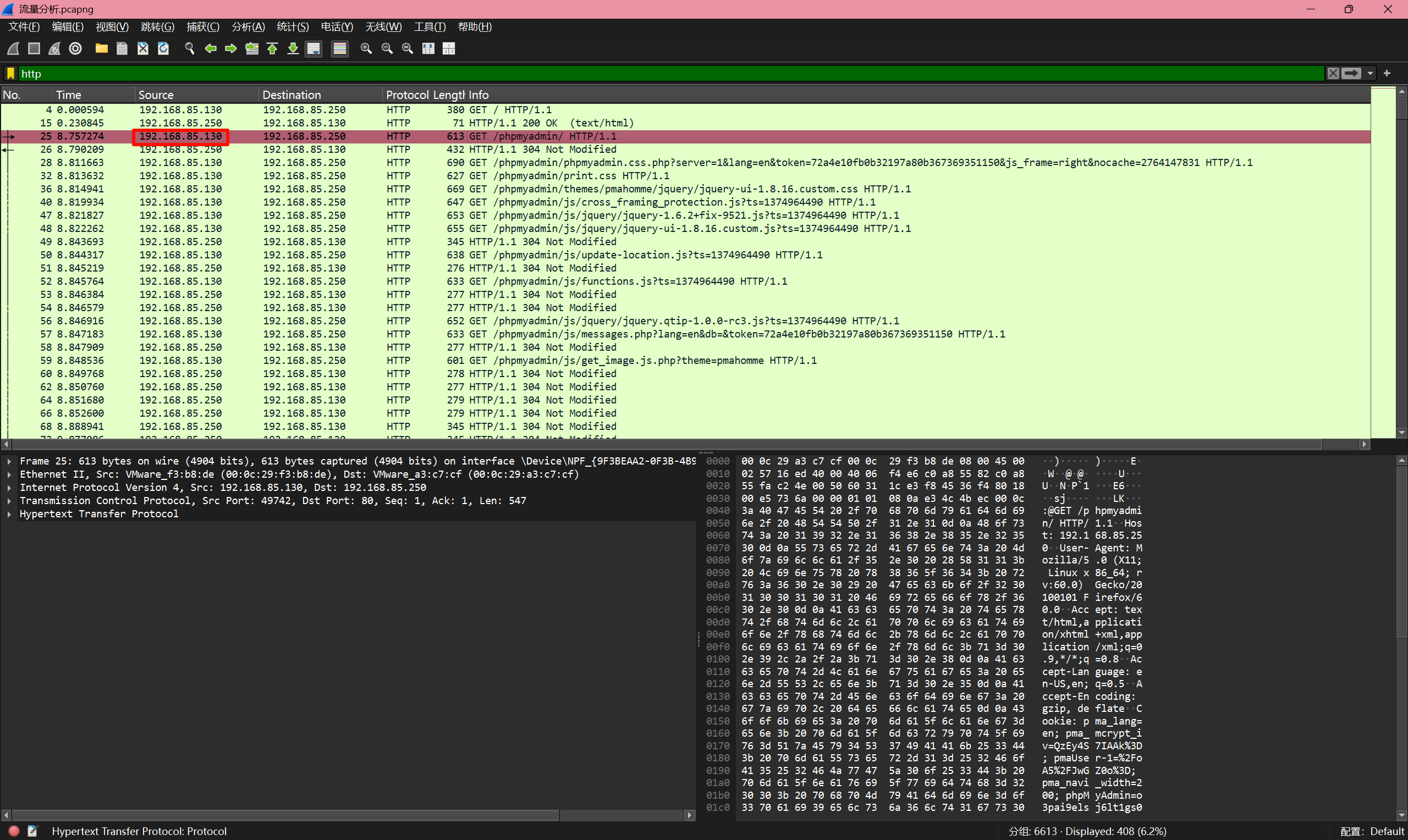Open the 编辑(E) menu
Screen dimensions: 1408x840
[x=67, y=26]
